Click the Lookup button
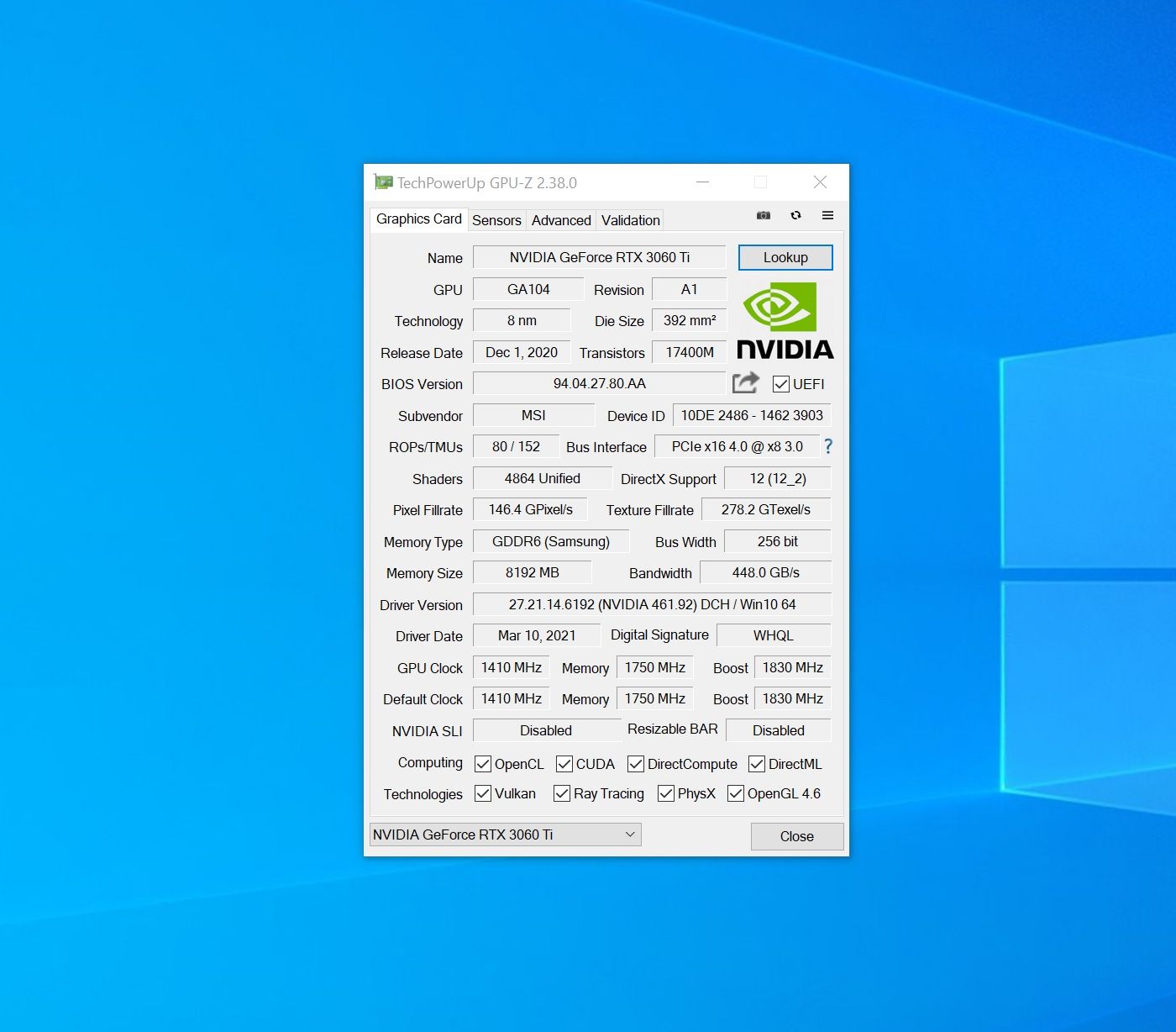This screenshot has width=1176, height=1032. point(785,258)
